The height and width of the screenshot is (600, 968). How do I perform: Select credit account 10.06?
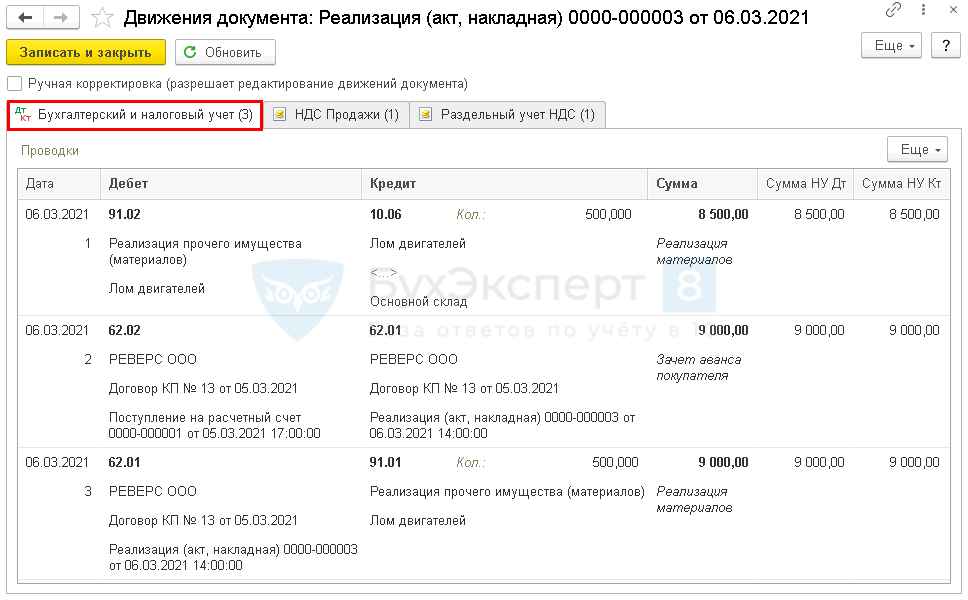pos(386,214)
